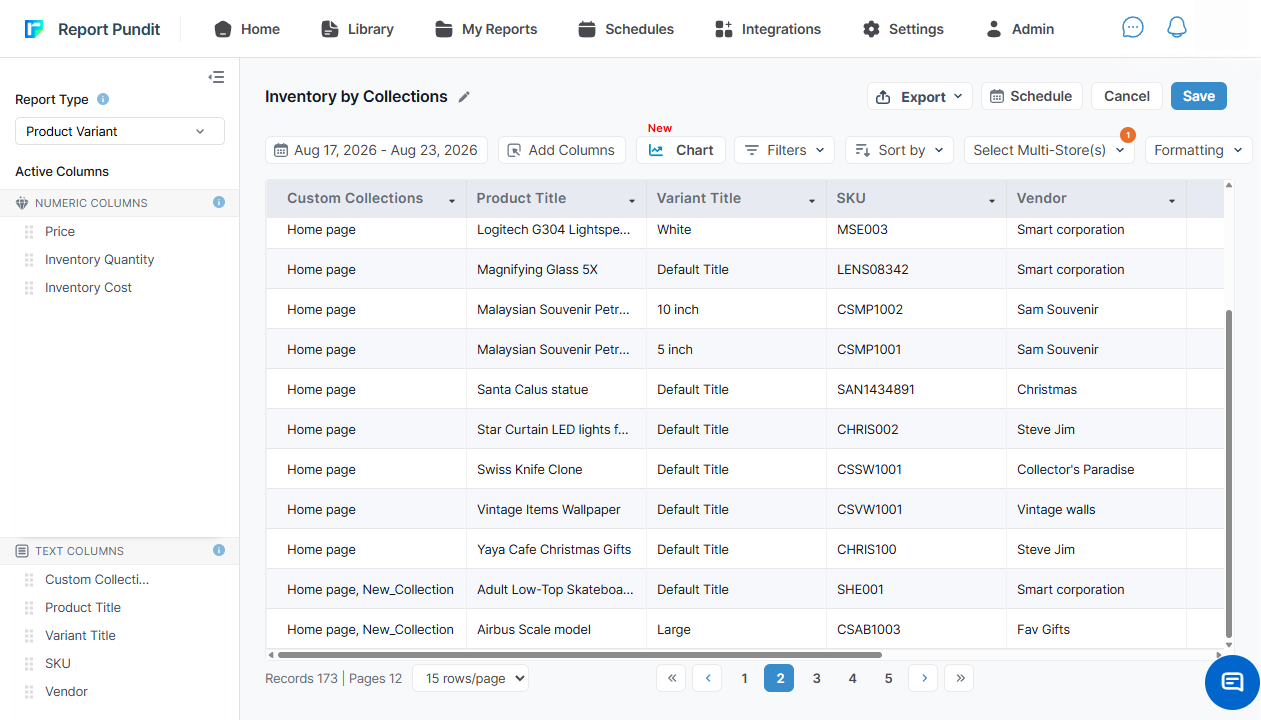This screenshot has width=1261, height=720.
Task: Go to page 5
Action: pyautogui.click(x=888, y=678)
